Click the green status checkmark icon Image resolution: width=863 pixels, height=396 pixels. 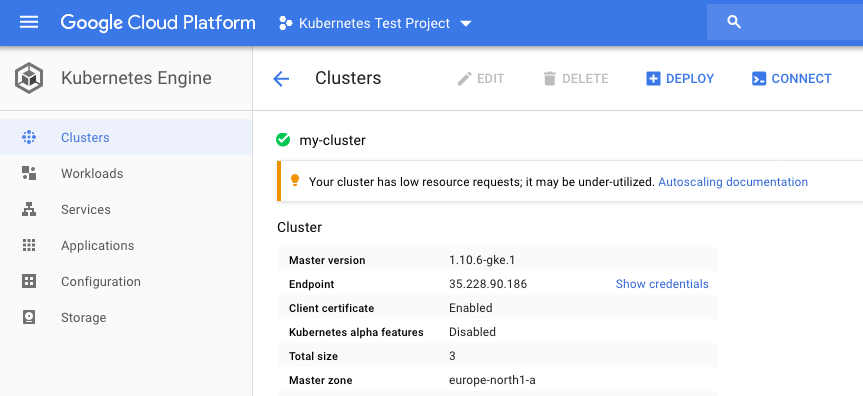pos(283,140)
